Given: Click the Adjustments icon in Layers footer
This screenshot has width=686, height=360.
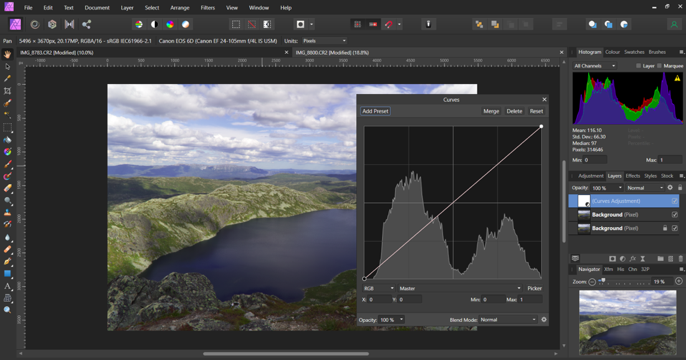Looking at the screenshot, I should (622, 259).
